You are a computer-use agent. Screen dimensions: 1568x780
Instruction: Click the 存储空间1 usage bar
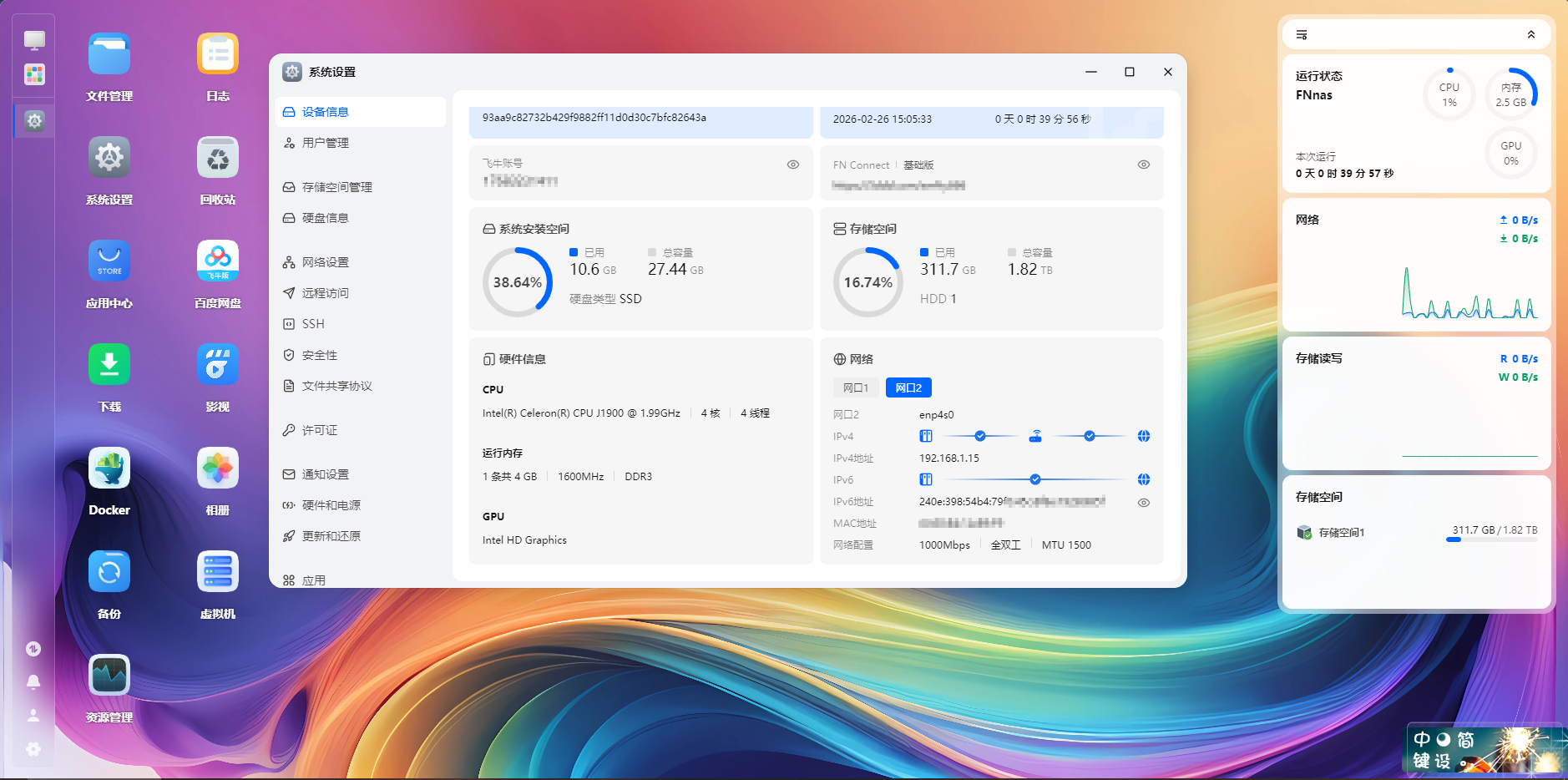[x=1491, y=539]
